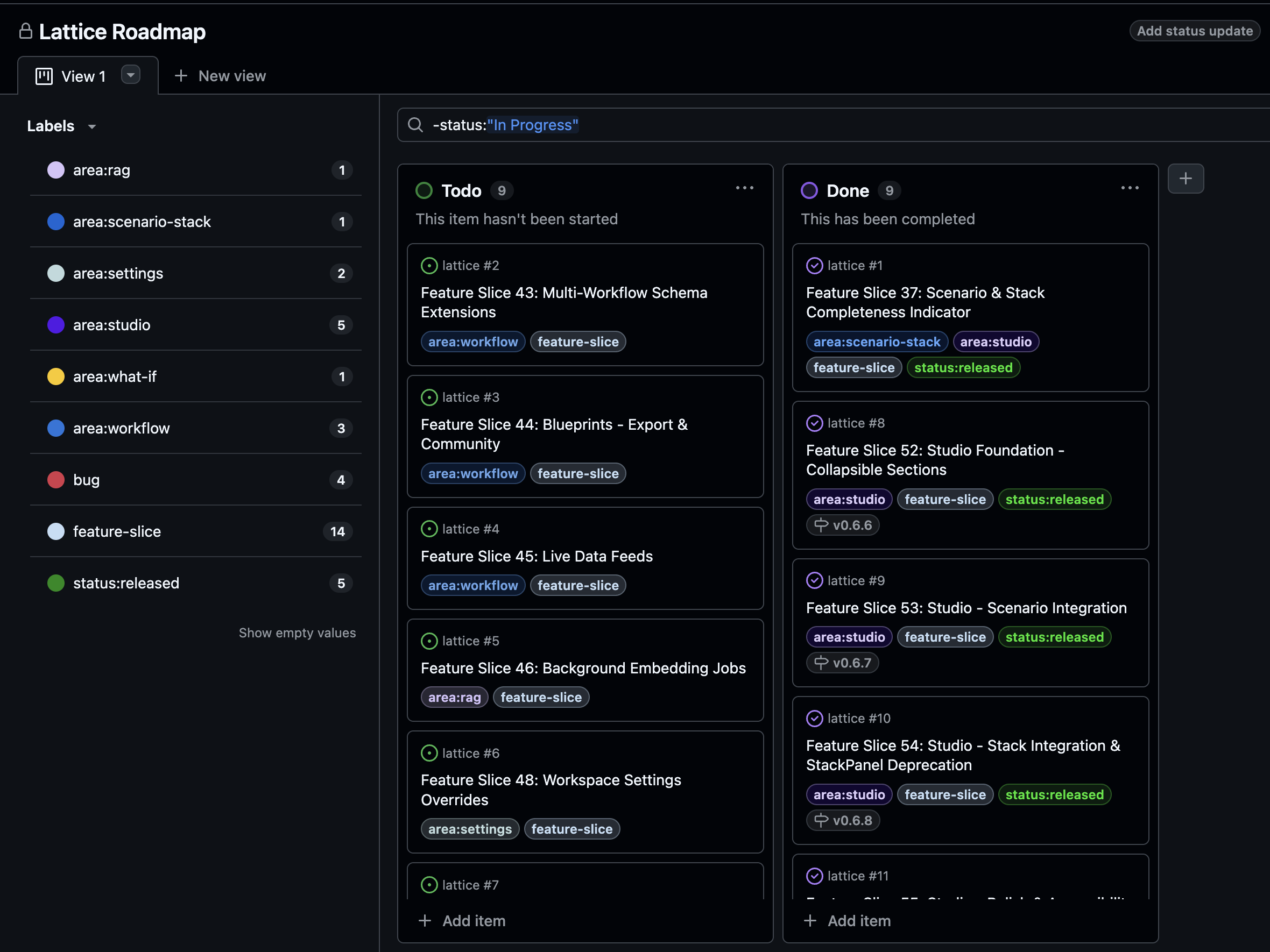Viewport: 1270px width, 952px height.
Task: Click the board icon on the View 1 tab
Action: [x=44, y=75]
